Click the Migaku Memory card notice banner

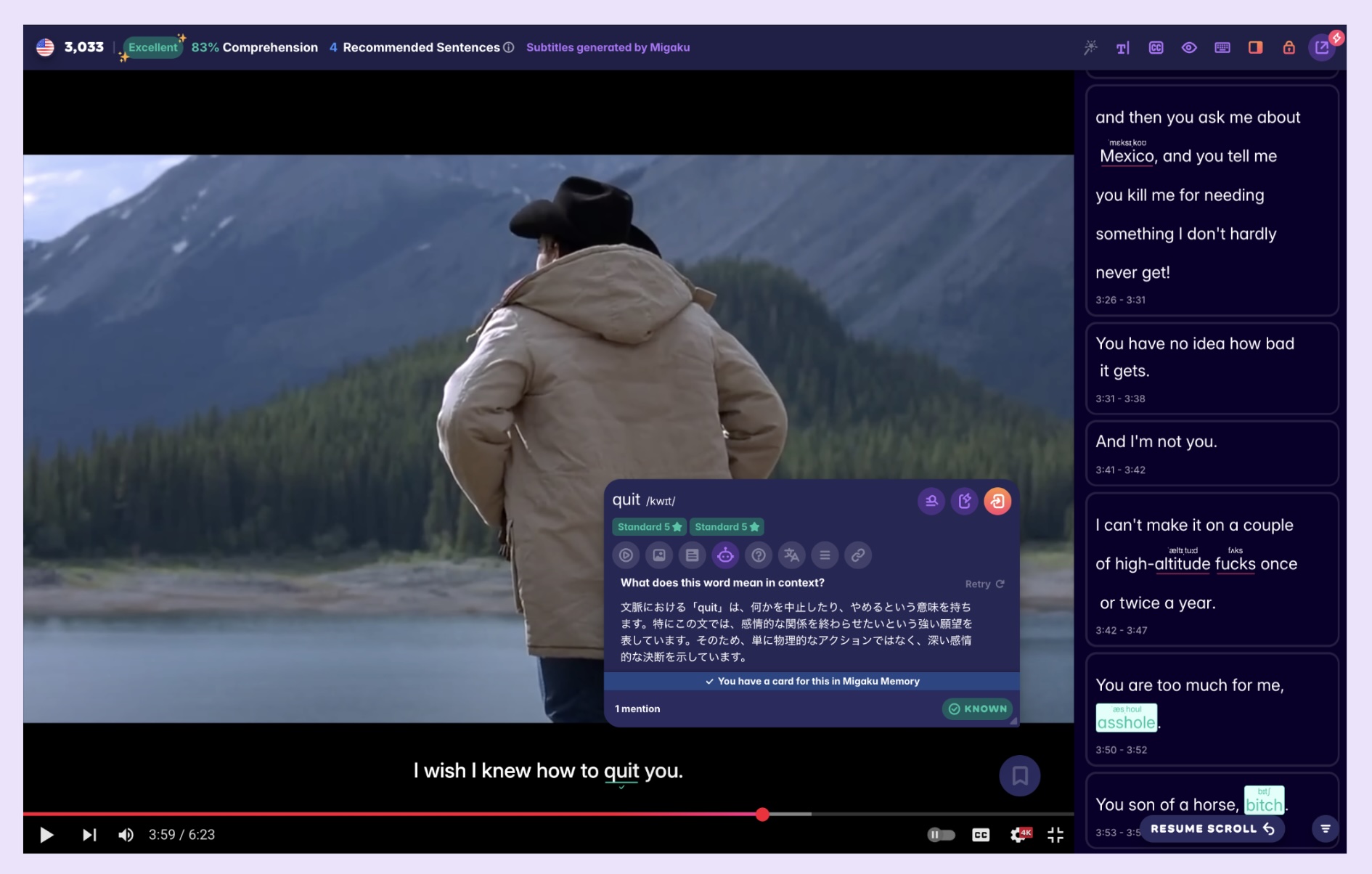(812, 681)
